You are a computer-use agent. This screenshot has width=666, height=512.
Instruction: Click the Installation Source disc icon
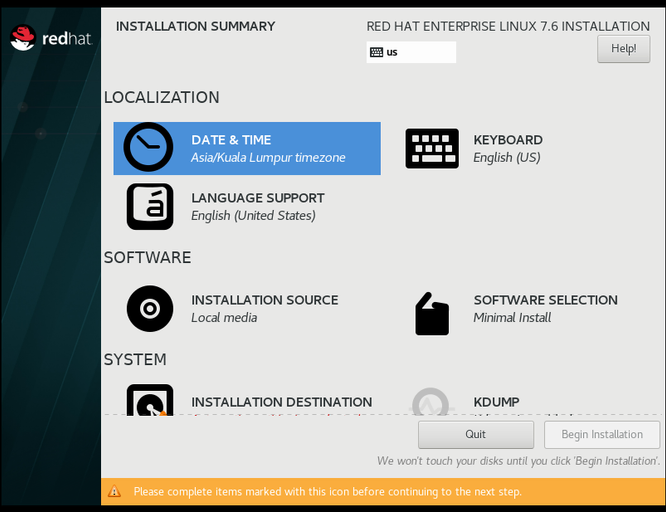coord(150,308)
